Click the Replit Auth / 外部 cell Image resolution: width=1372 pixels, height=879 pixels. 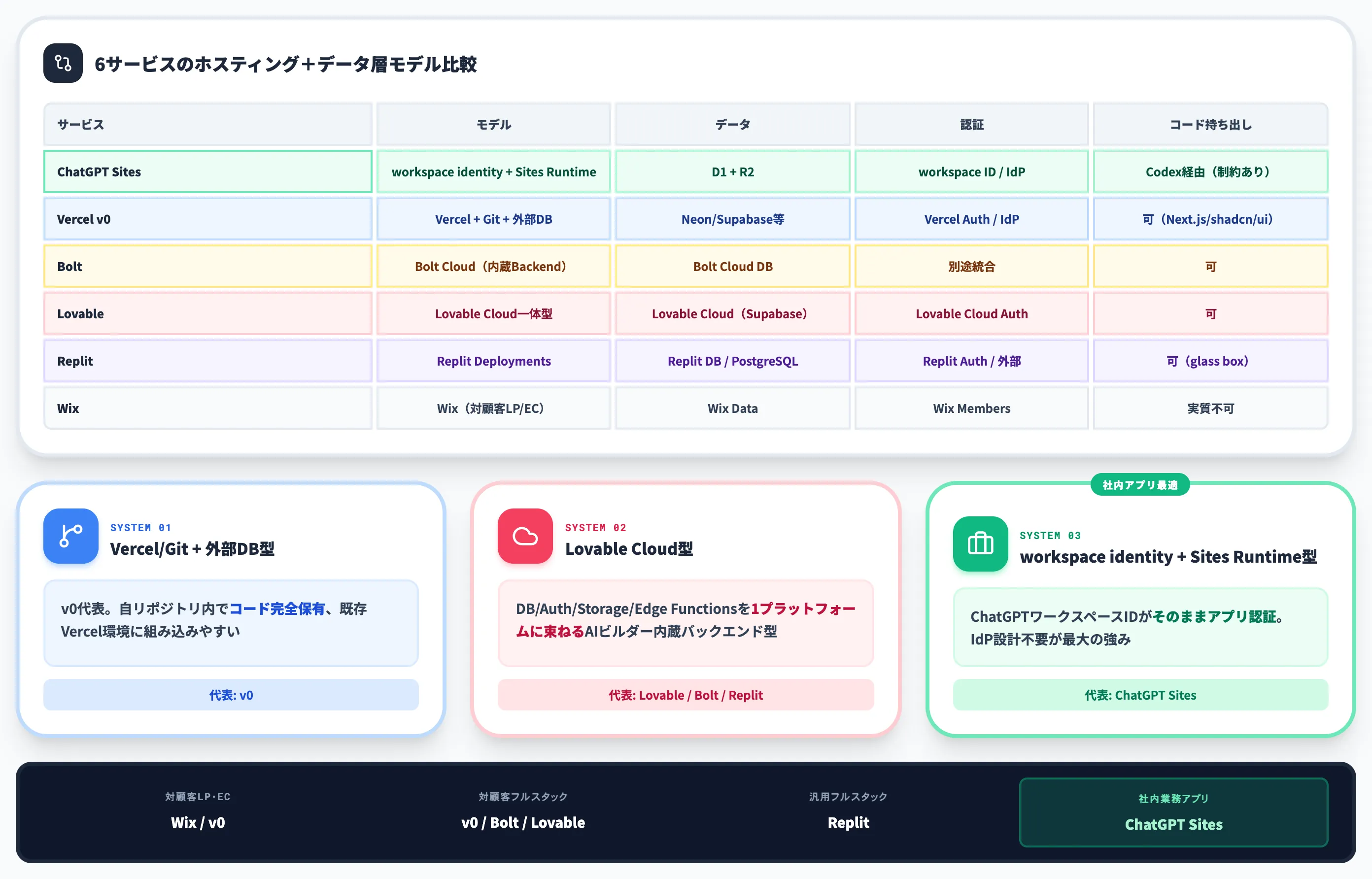coord(972,361)
